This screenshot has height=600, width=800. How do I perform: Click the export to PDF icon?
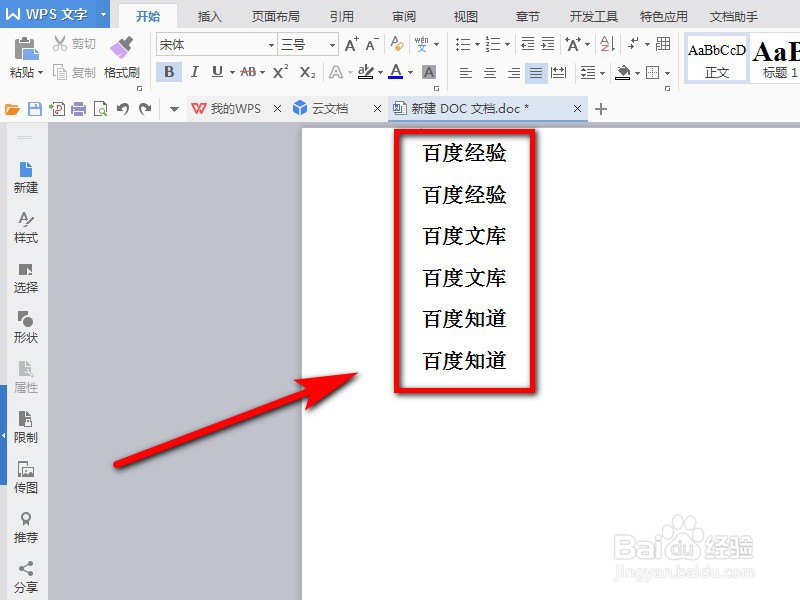pos(57,109)
